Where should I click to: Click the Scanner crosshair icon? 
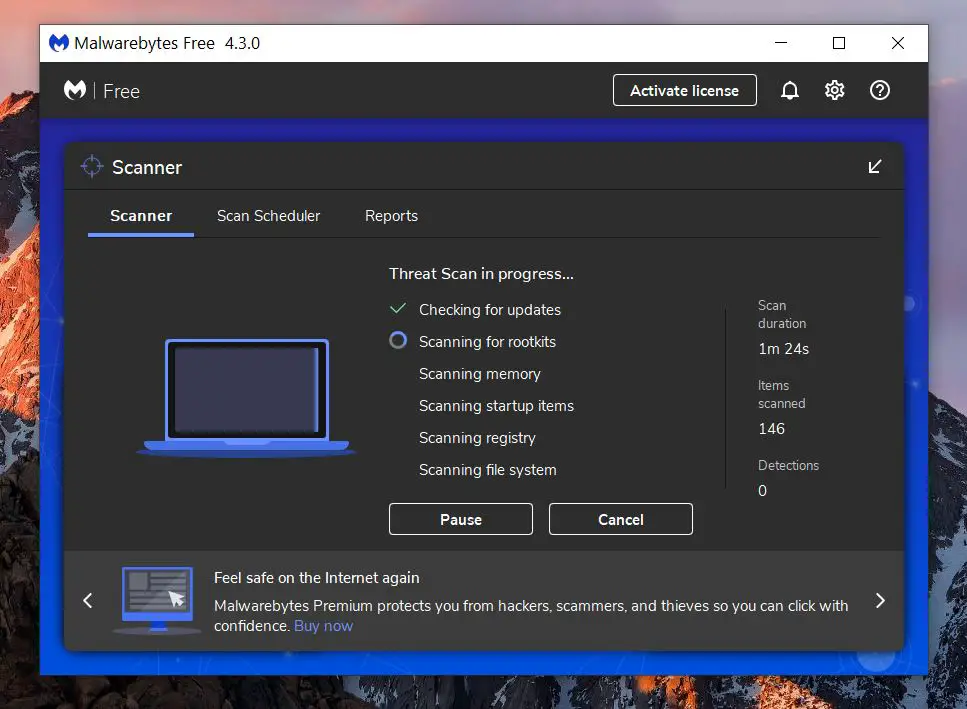(92, 166)
